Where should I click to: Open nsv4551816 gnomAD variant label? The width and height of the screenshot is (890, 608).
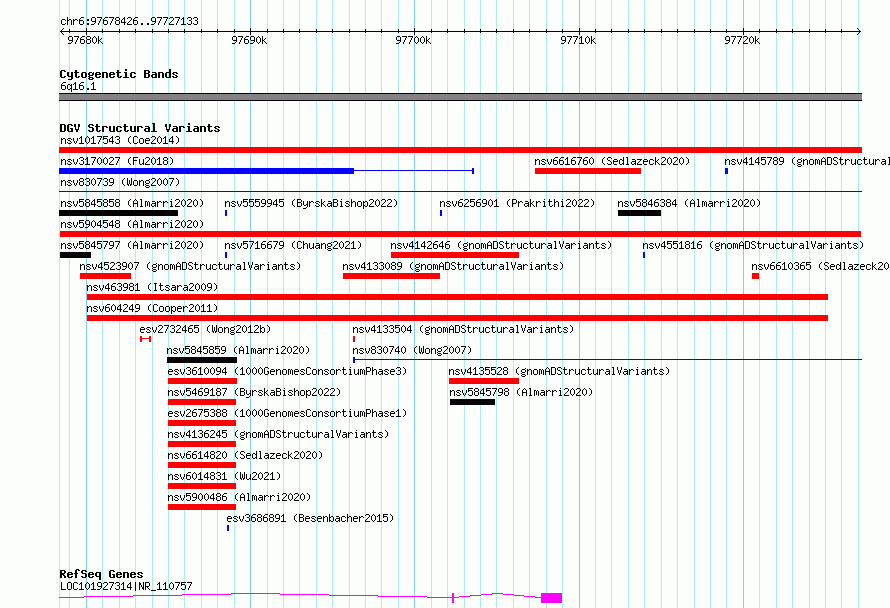tap(753, 245)
